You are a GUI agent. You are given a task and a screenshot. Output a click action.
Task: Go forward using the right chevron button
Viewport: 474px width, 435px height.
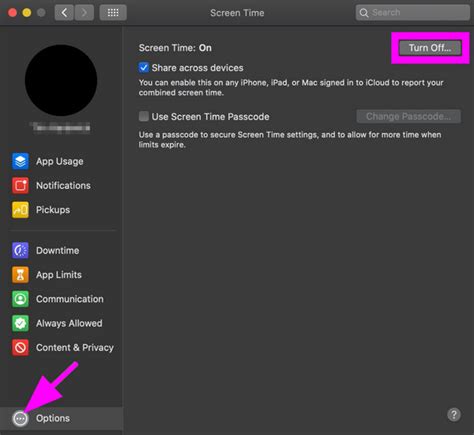84,13
